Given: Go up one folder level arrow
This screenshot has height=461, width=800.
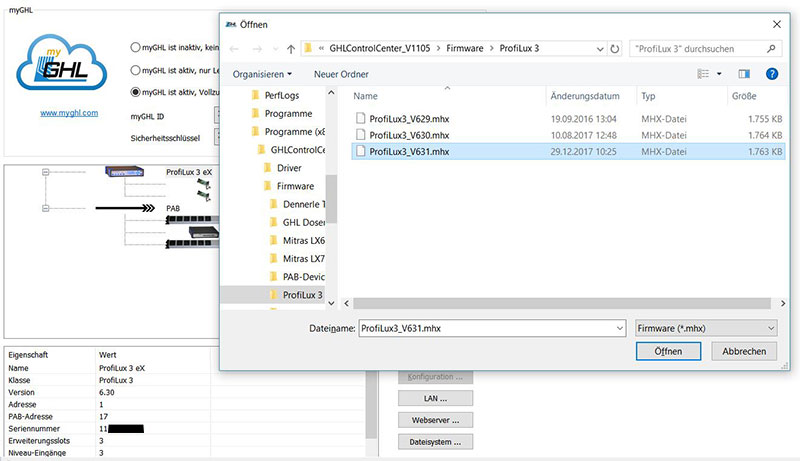Looking at the screenshot, I should [290, 47].
